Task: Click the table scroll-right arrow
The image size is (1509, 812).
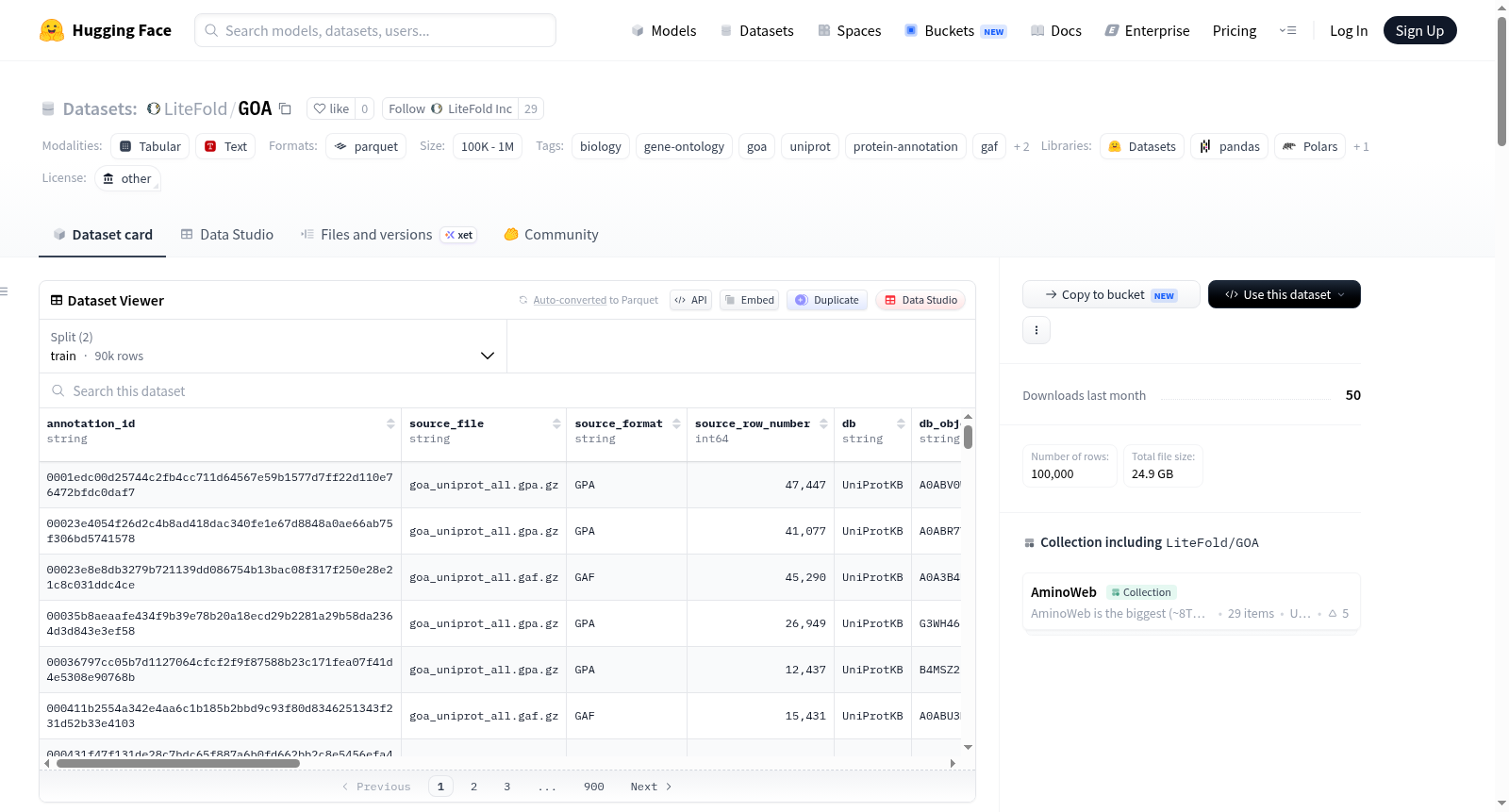Action: click(953, 764)
